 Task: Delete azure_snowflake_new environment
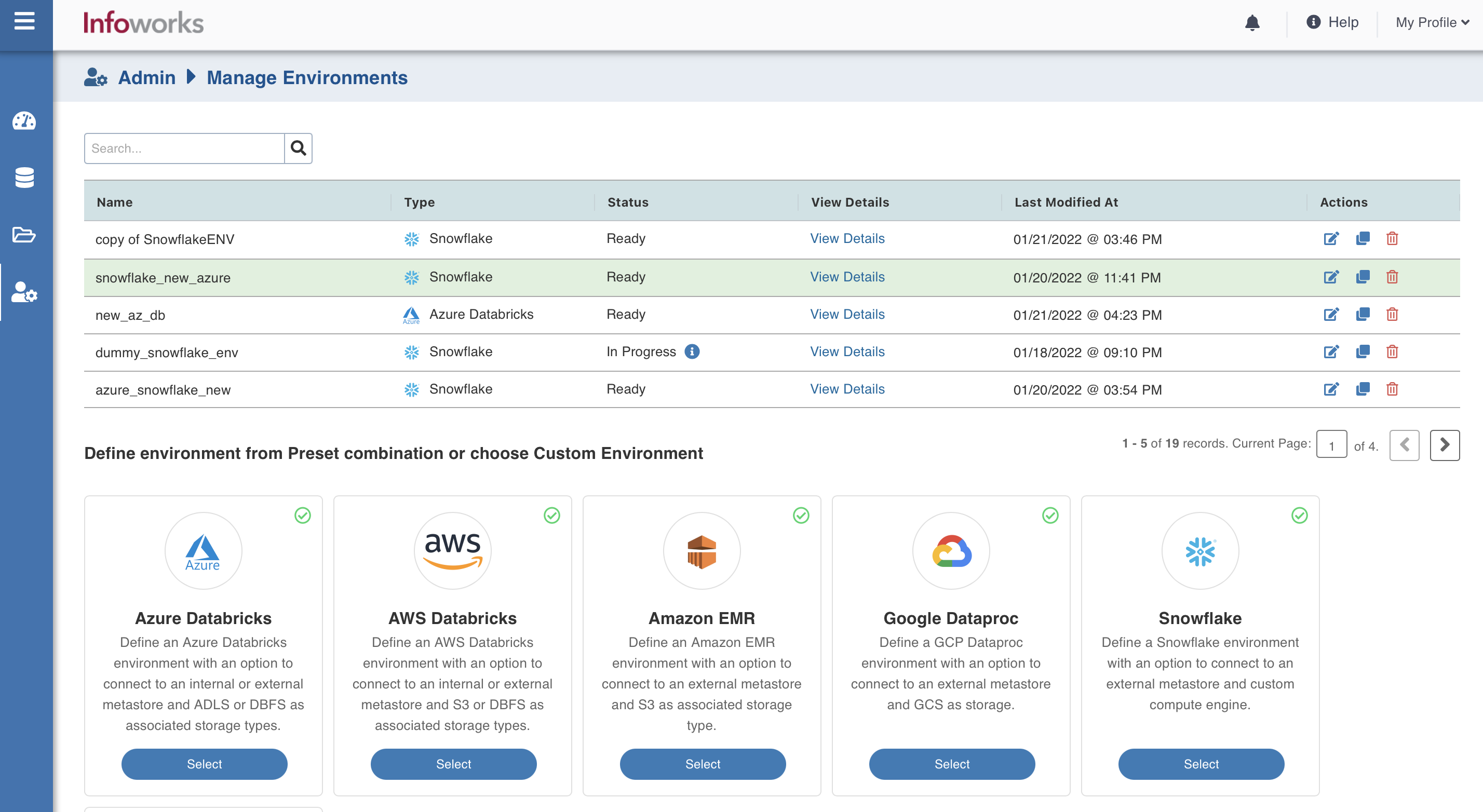click(x=1392, y=389)
